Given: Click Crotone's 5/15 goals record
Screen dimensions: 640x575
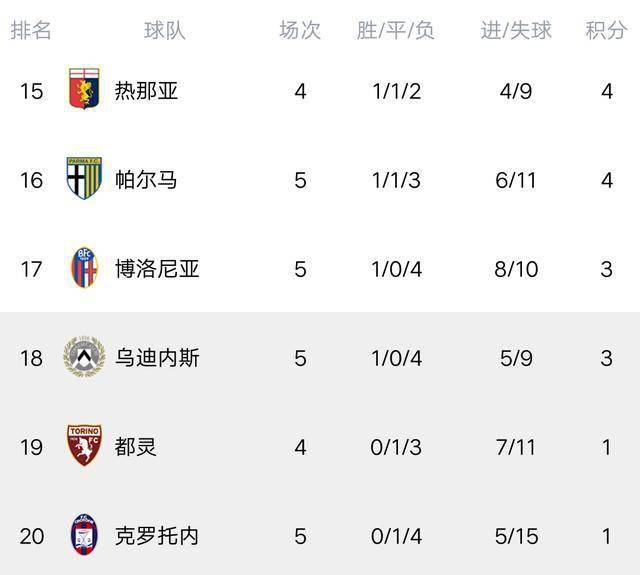Looking at the screenshot, I should (x=516, y=536).
